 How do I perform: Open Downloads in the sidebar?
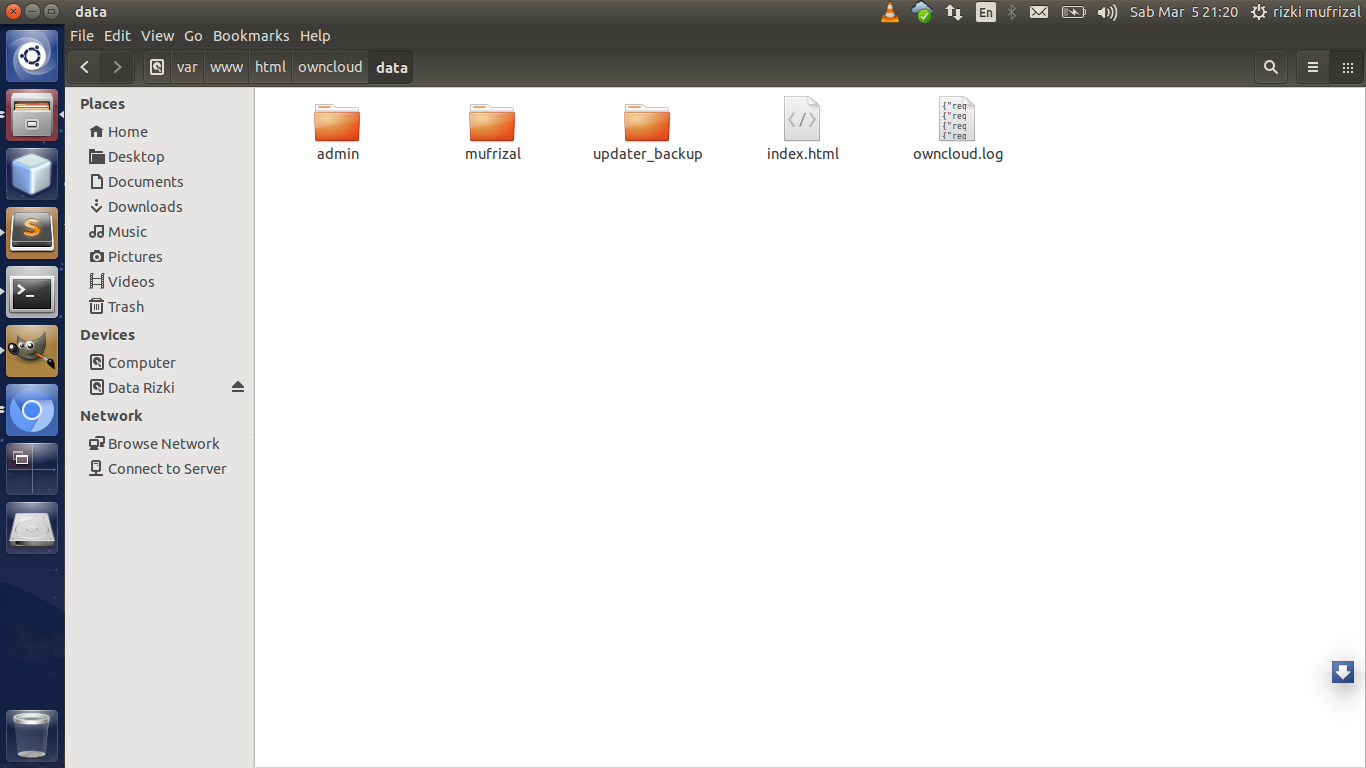[145, 206]
